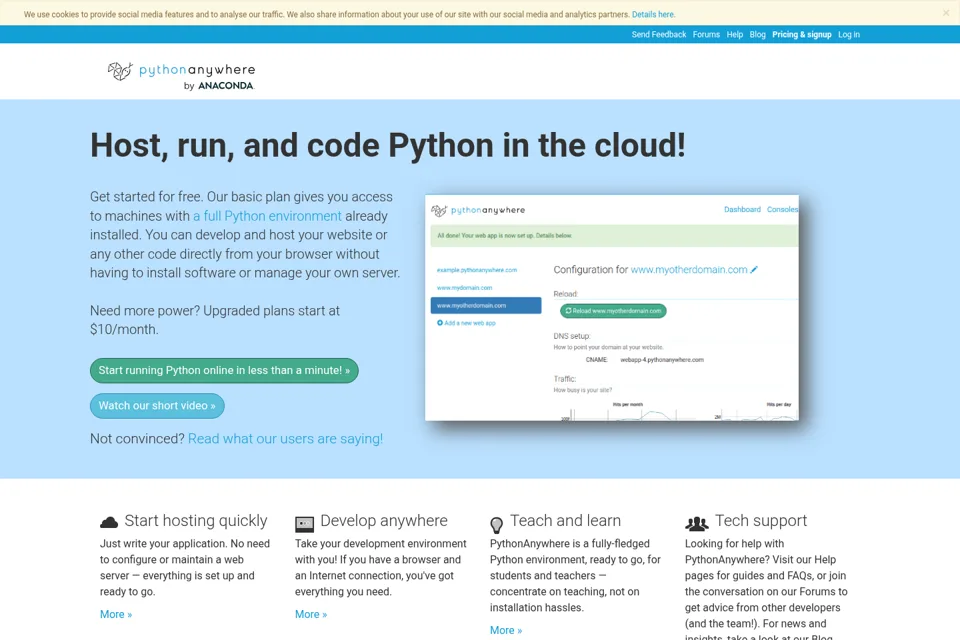Click the pythonanywhere wordmark in the header
Screen dimensions: 960x640
(197, 70)
